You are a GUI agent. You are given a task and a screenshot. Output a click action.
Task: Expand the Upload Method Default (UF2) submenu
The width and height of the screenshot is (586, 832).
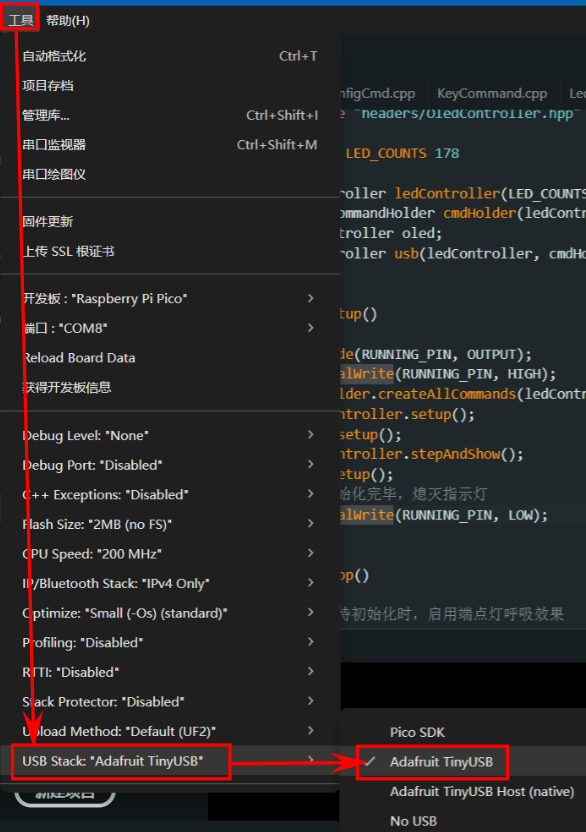pos(170,731)
